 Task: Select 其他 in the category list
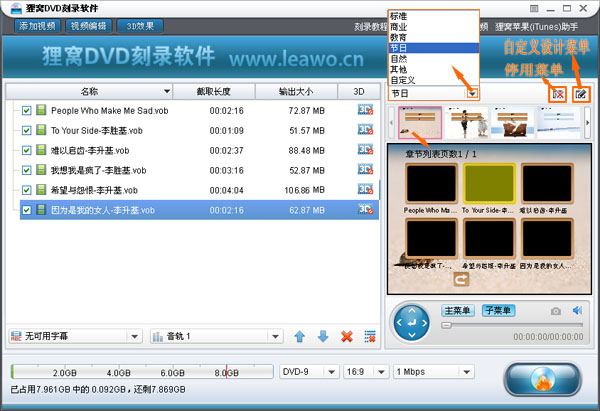click(434, 70)
